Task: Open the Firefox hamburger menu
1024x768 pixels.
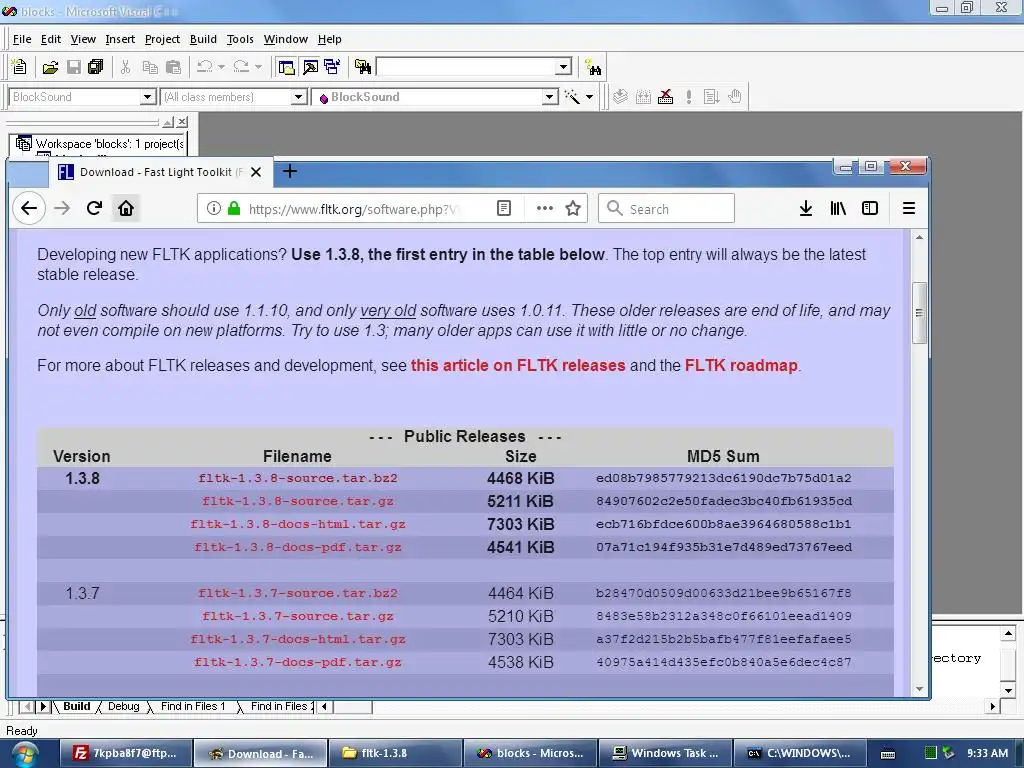Action: (908, 208)
